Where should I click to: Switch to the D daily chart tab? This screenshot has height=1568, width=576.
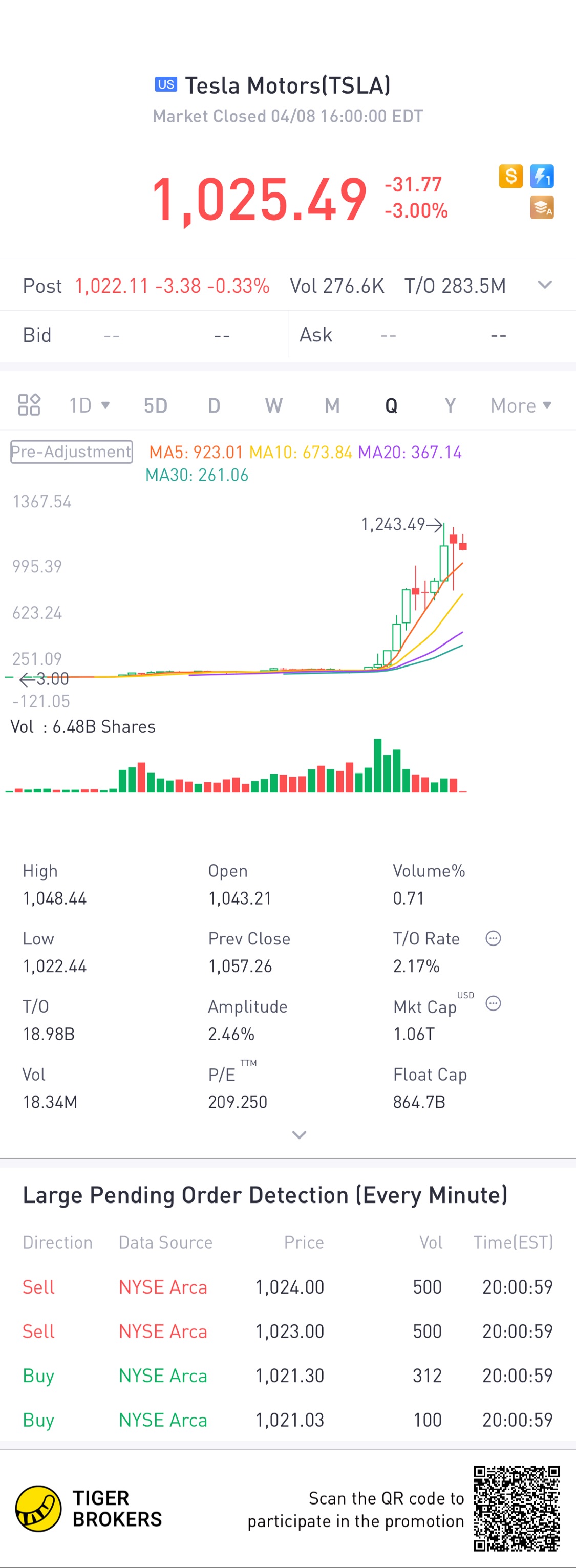[x=214, y=405]
